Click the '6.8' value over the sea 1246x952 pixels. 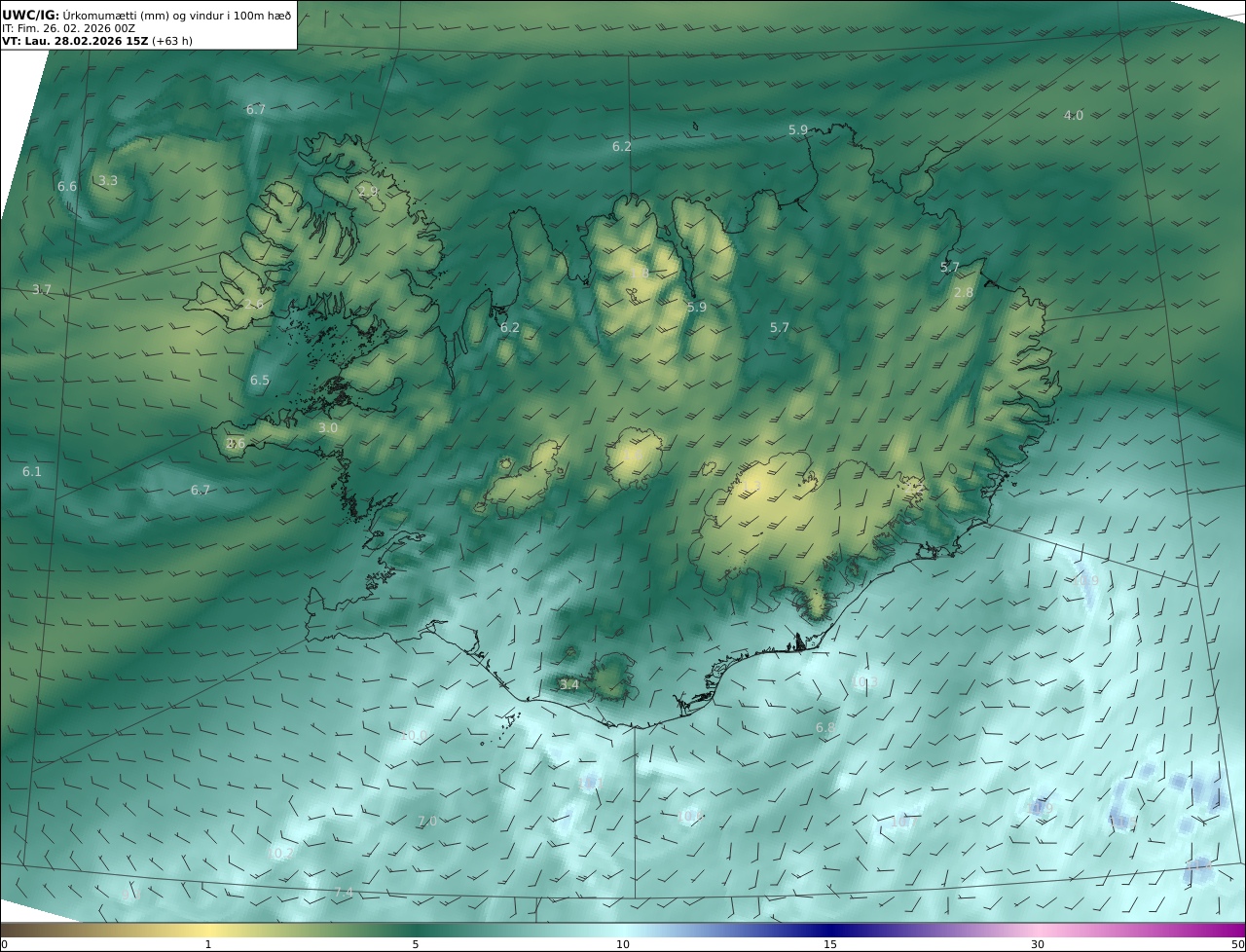[x=825, y=727]
